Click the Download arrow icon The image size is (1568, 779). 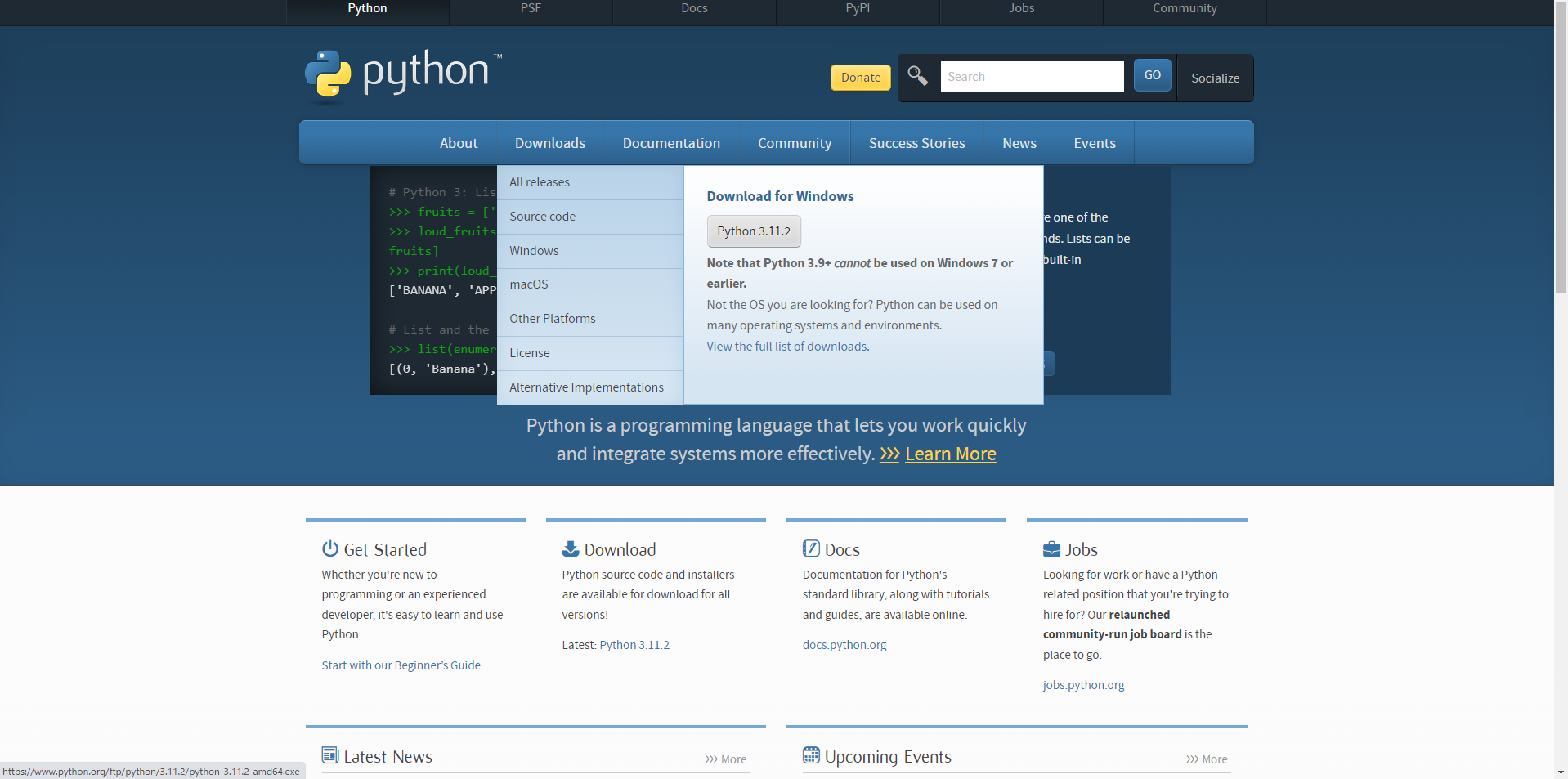pos(569,548)
